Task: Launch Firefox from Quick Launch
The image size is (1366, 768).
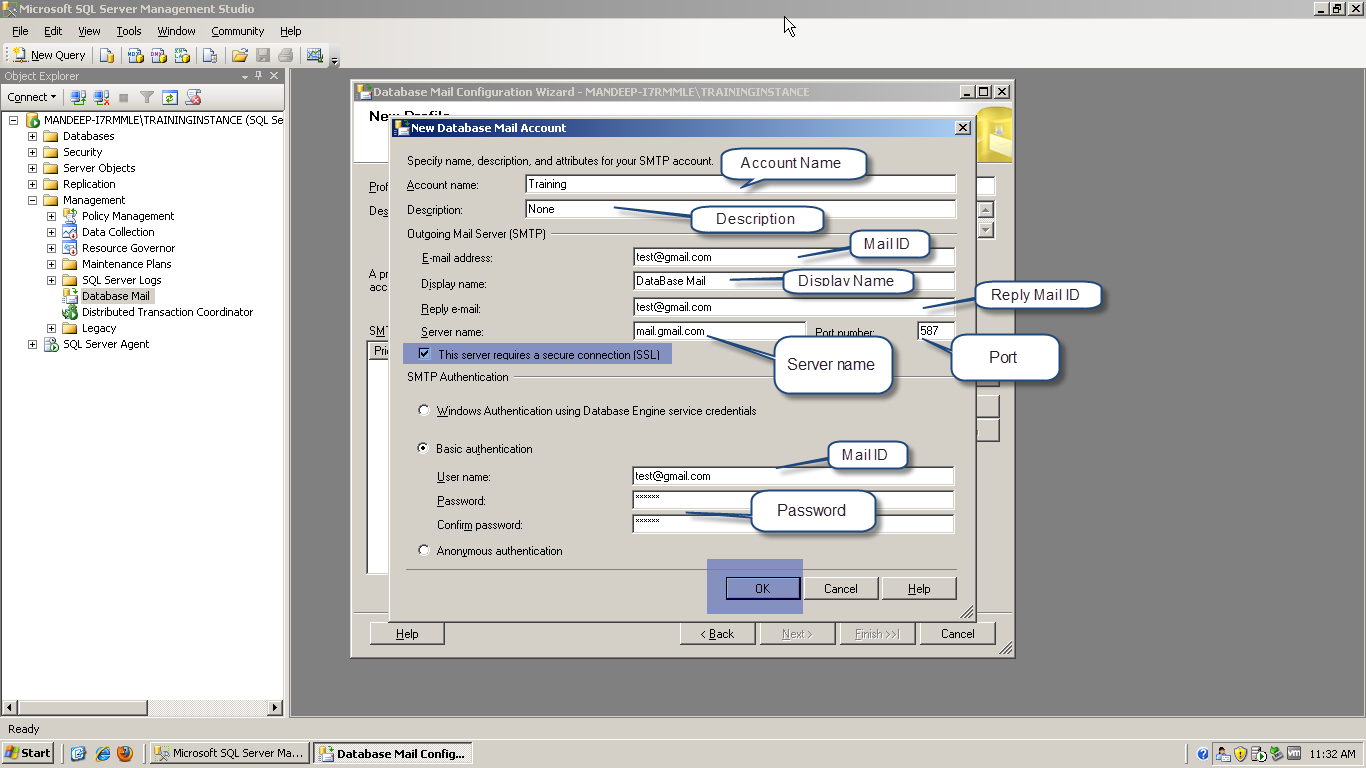Action: coord(125,753)
